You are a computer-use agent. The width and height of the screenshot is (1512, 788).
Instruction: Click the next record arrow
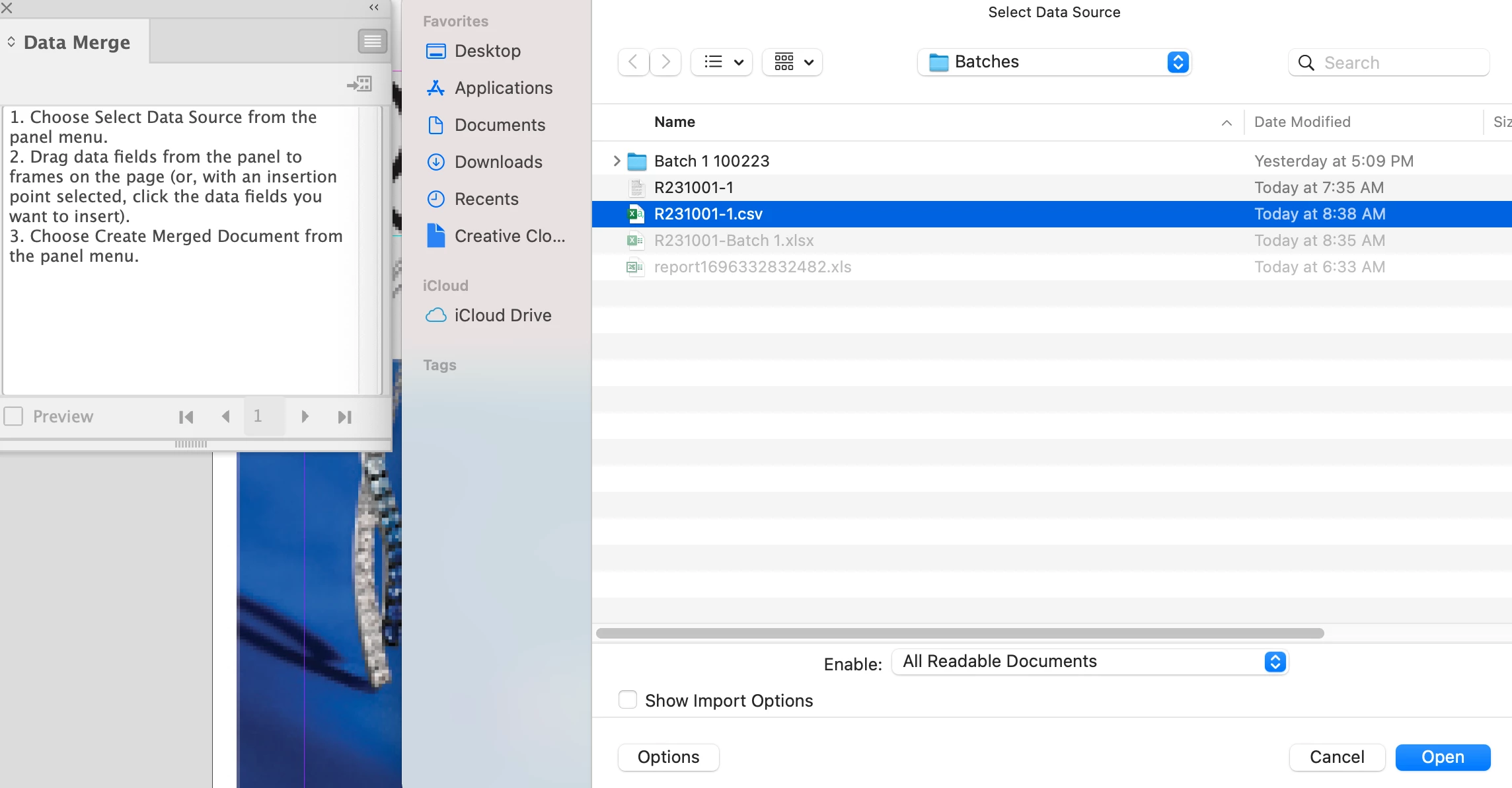tap(305, 416)
